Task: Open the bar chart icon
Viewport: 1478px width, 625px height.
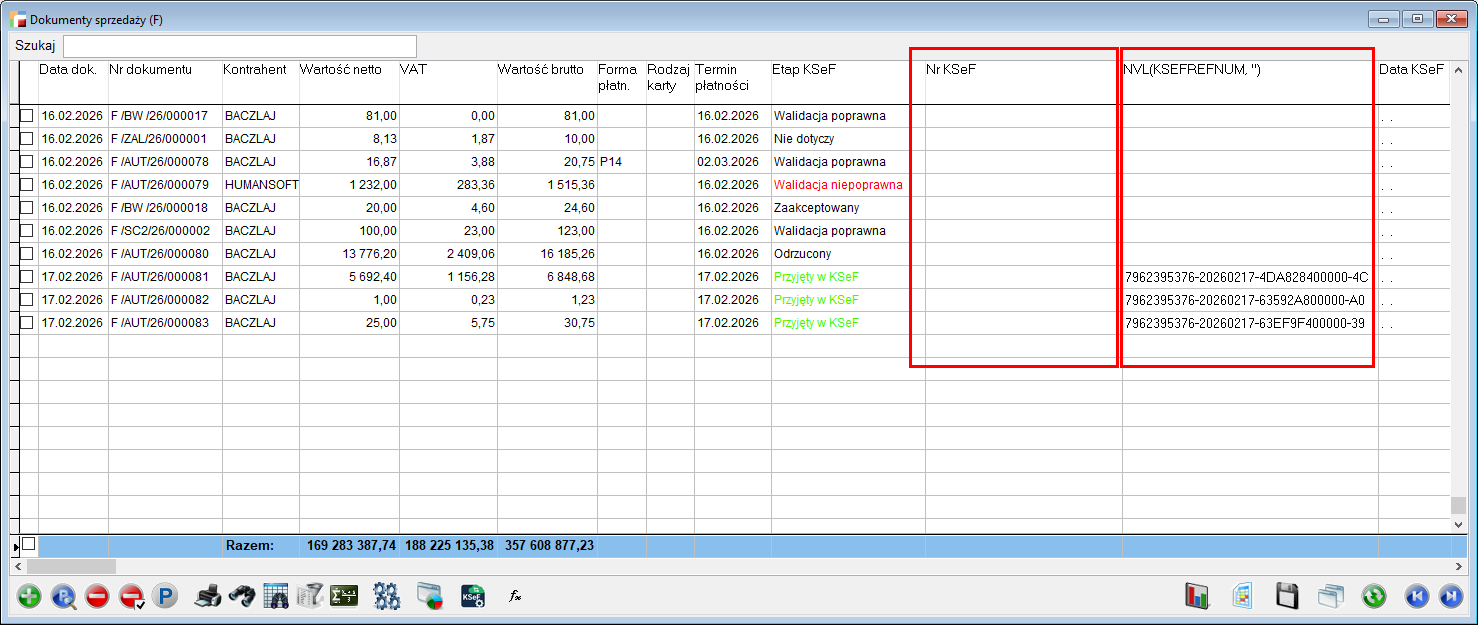Action: point(1197,597)
